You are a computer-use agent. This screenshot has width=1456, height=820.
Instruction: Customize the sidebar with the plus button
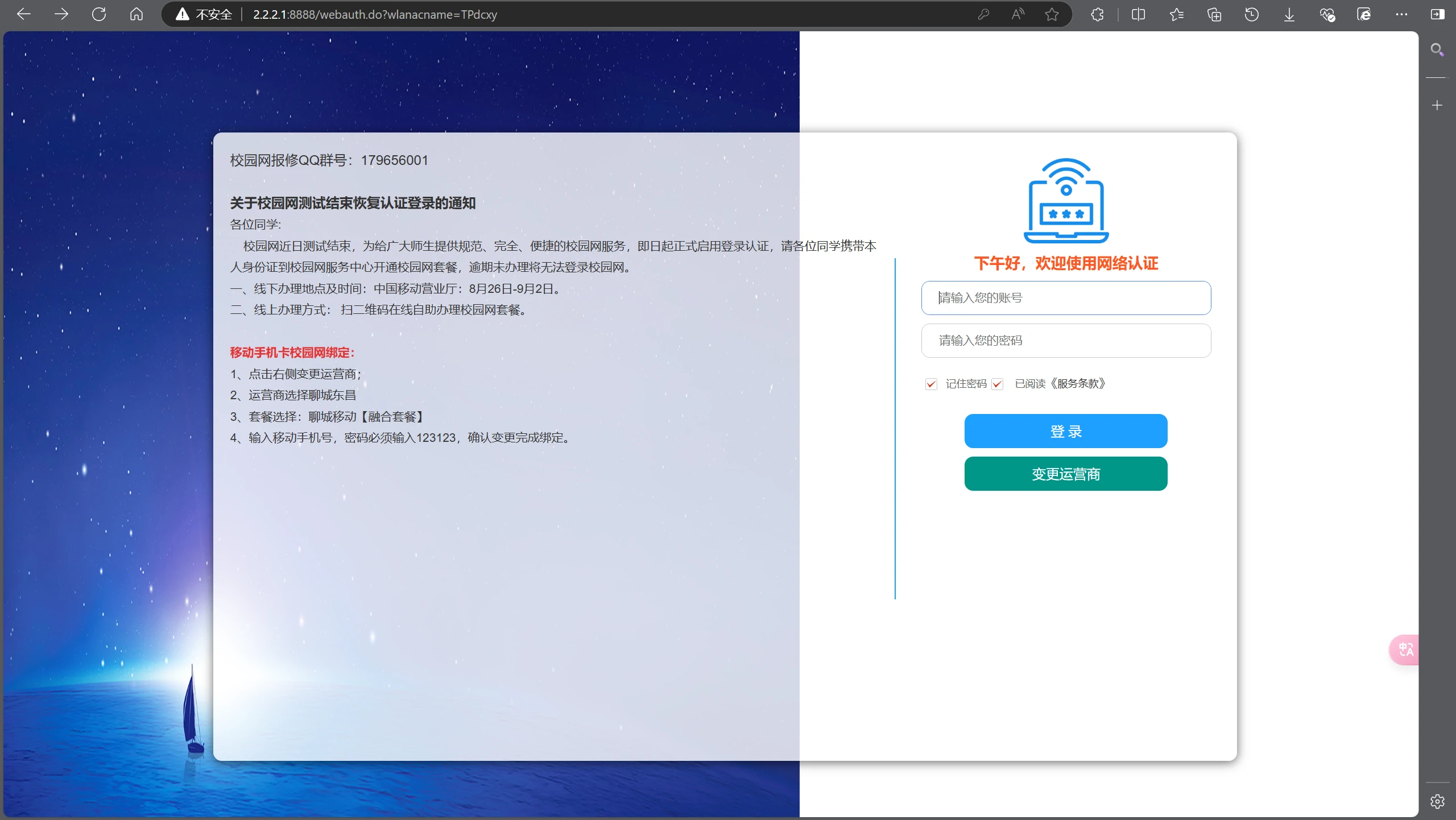point(1437,105)
